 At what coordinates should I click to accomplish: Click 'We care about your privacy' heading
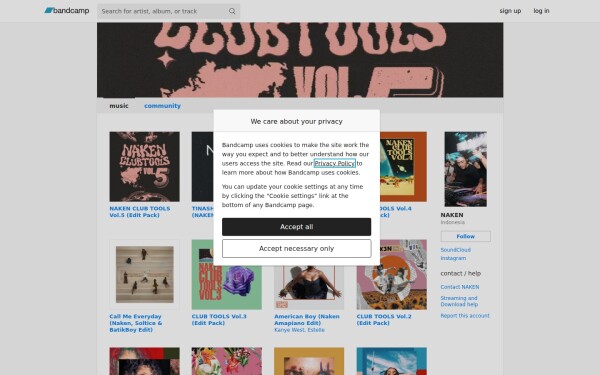coord(296,121)
